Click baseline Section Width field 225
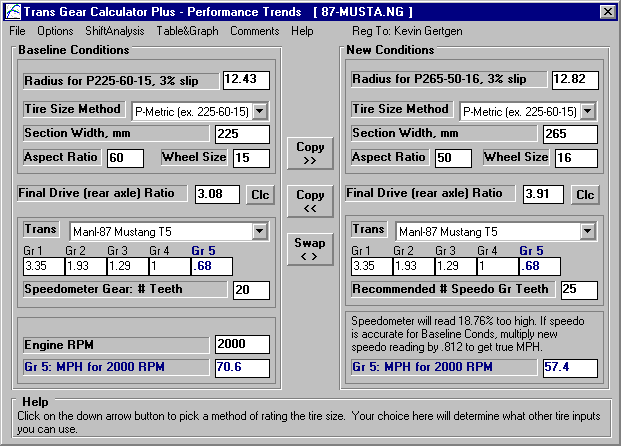Image resolution: width=621 pixels, height=446 pixels. click(242, 134)
